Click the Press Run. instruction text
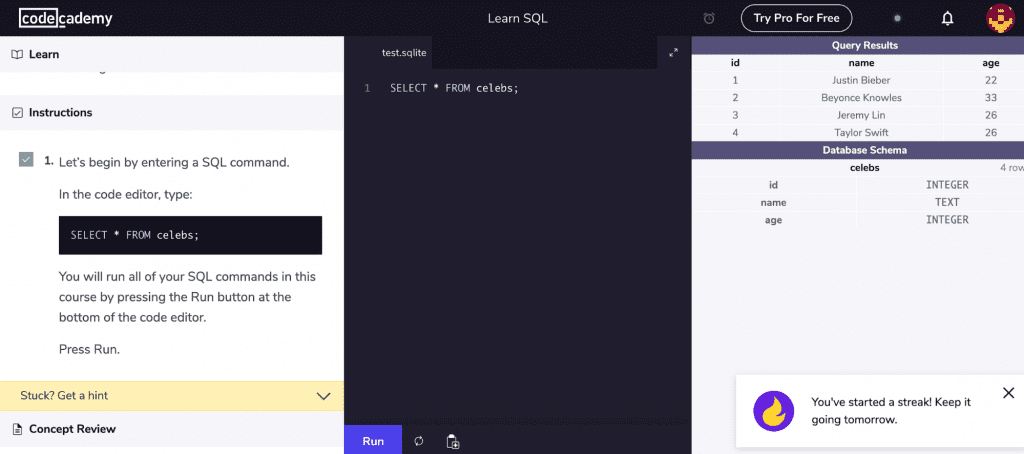The image size is (1024, 454). [89, 349]
